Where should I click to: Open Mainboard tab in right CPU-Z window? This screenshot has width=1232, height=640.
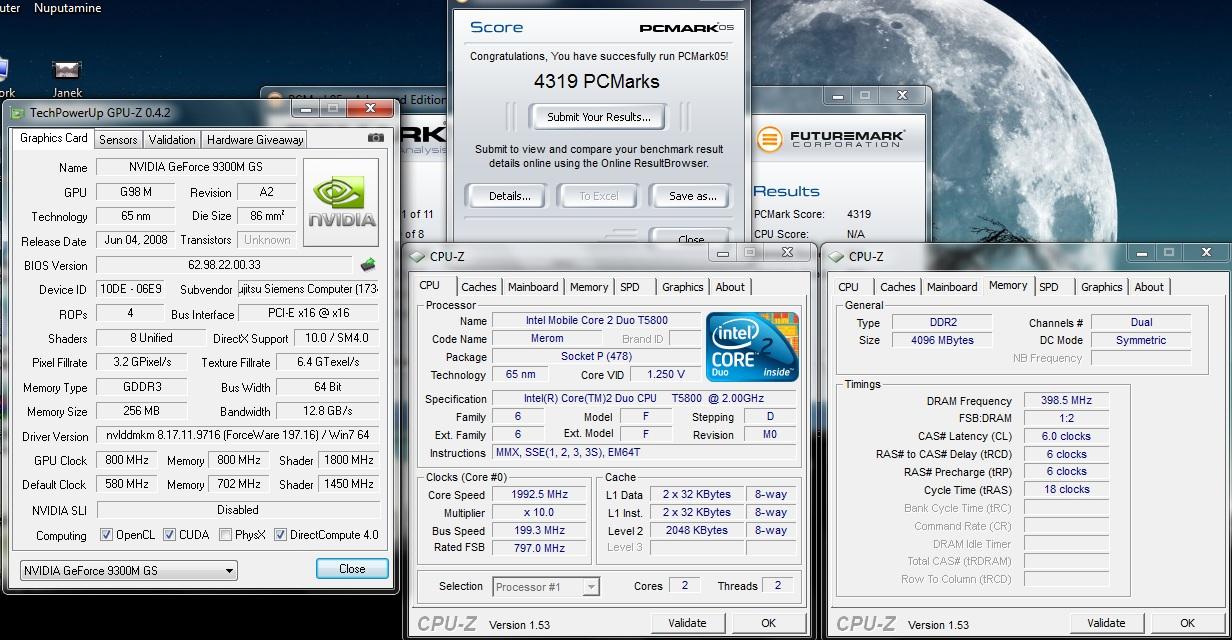tap(952, 287)
